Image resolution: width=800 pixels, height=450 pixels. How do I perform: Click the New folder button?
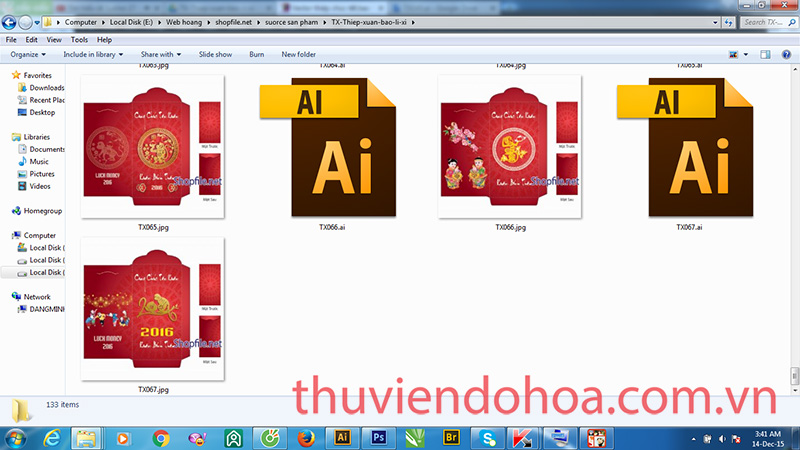coord(298,55)
